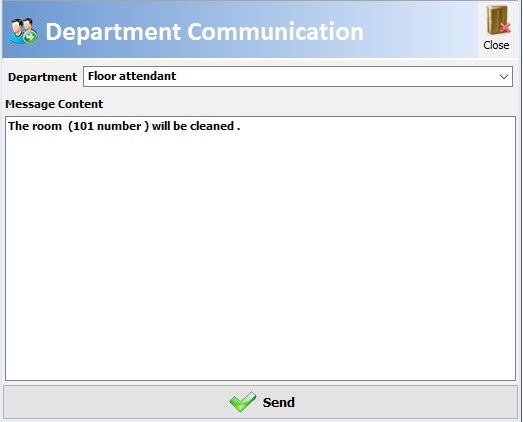523x422 pixels.
Task: Click the Department Communication users icon
Action: pos(23,31)
